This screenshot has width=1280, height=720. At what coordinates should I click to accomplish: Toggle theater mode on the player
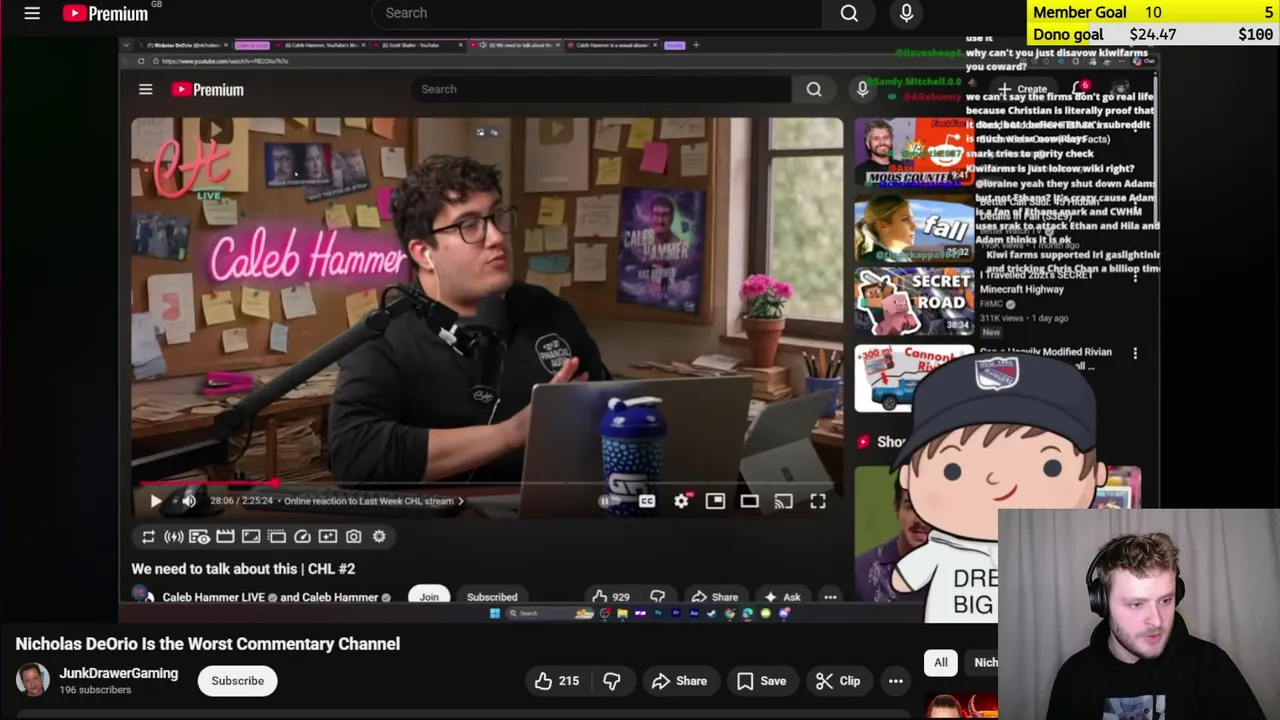pos(749,501)
